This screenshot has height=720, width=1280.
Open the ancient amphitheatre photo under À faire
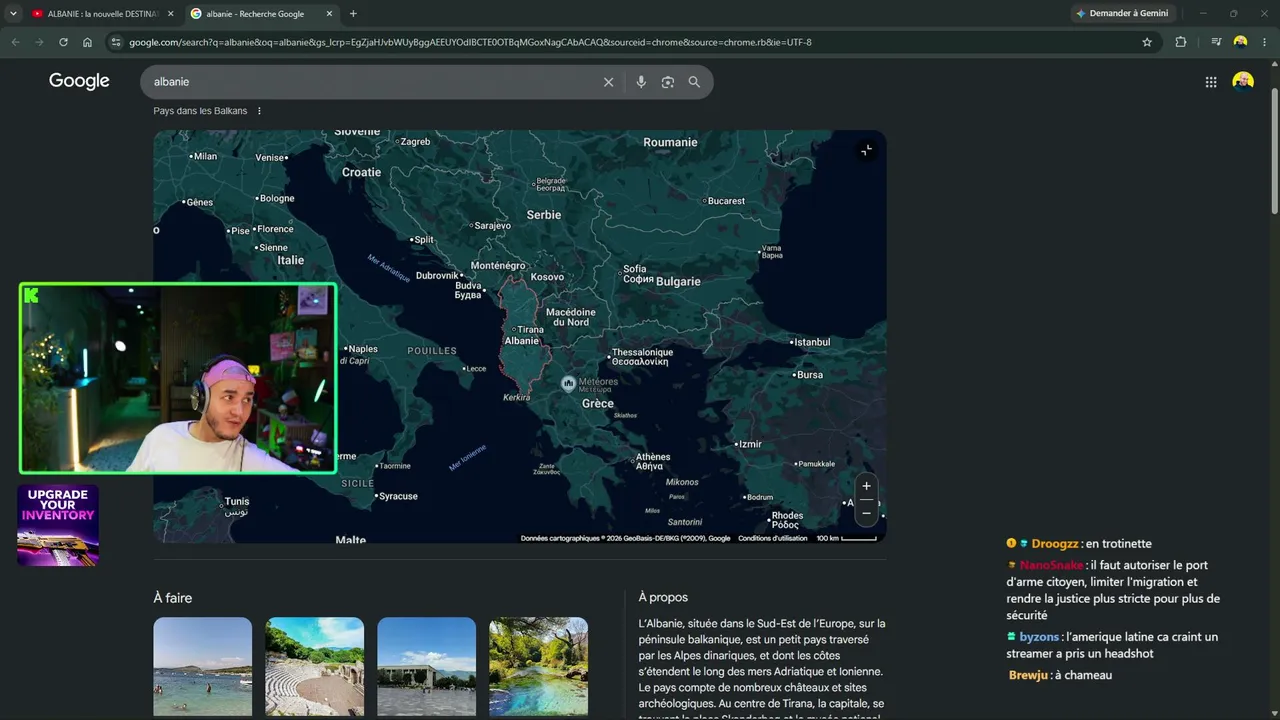315,666
